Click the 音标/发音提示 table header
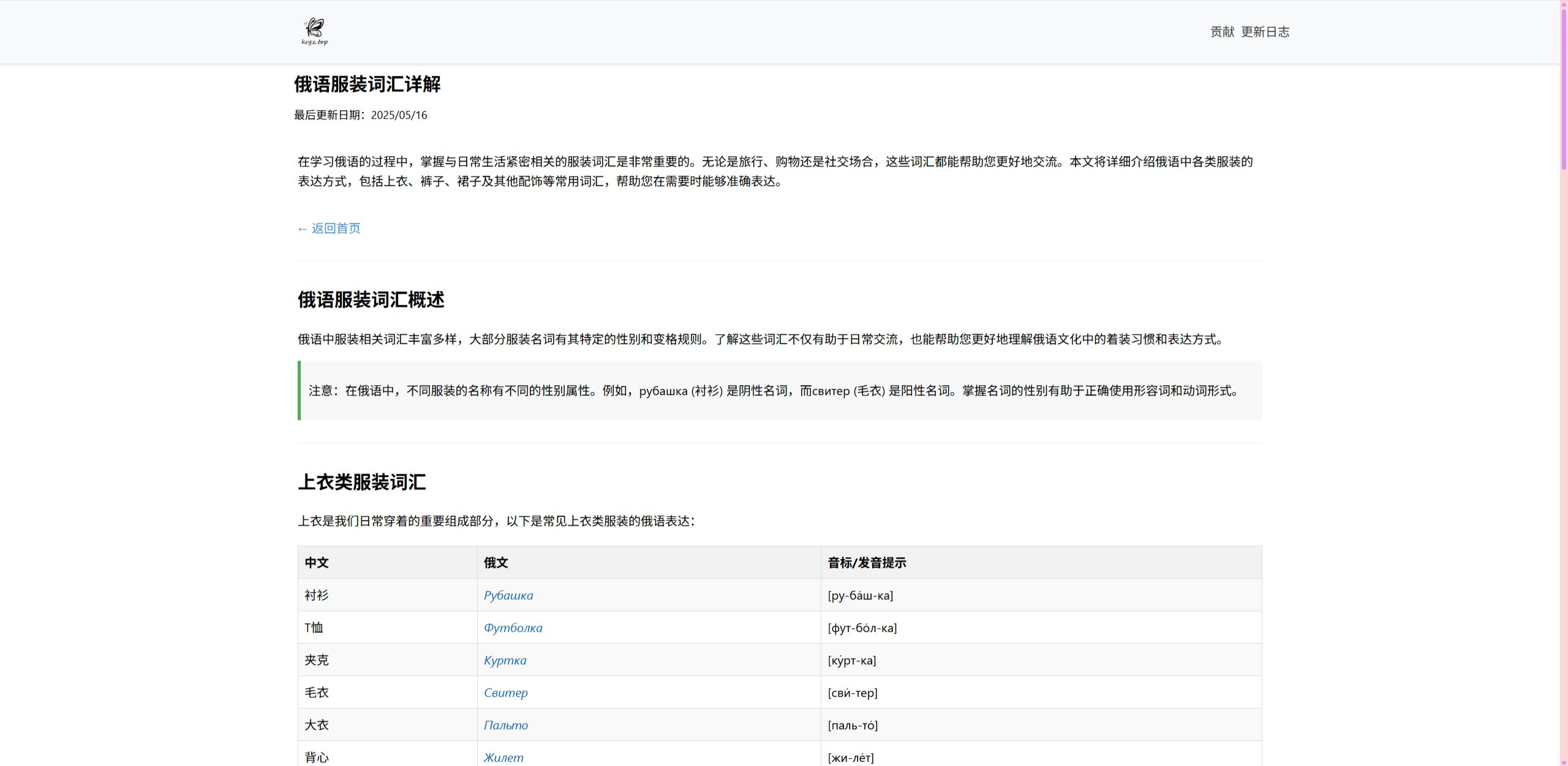 point(866,562)
